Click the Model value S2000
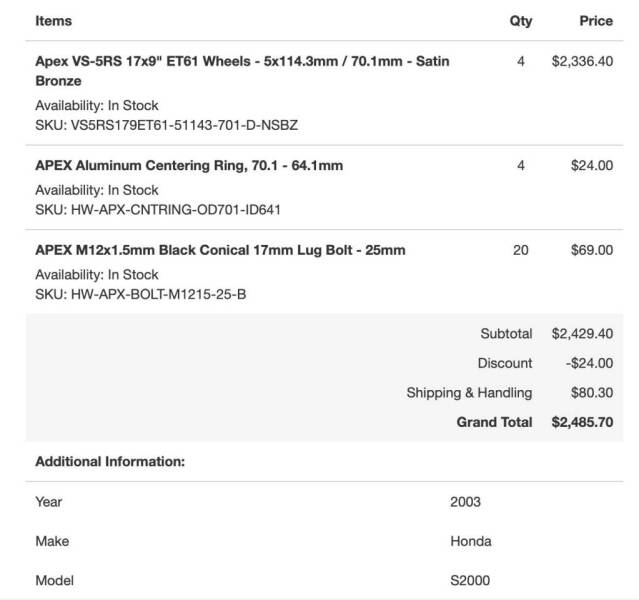The width and height of the screenshot is (639, 600). point(470,580)
